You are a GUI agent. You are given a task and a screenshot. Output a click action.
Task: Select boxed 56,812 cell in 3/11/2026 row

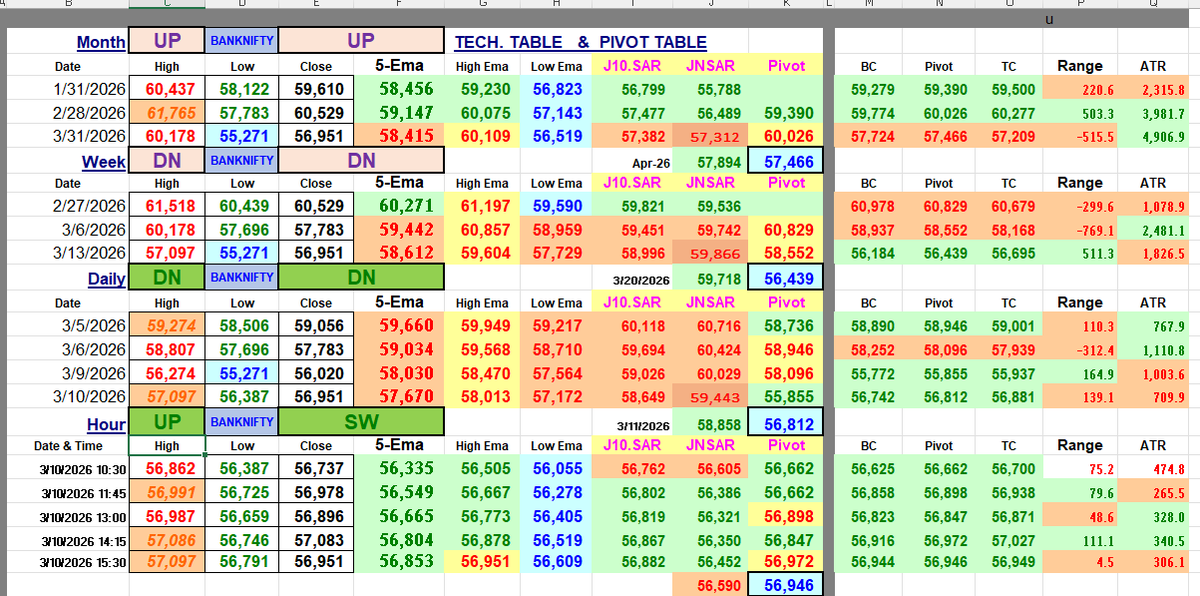pos(787,423)
